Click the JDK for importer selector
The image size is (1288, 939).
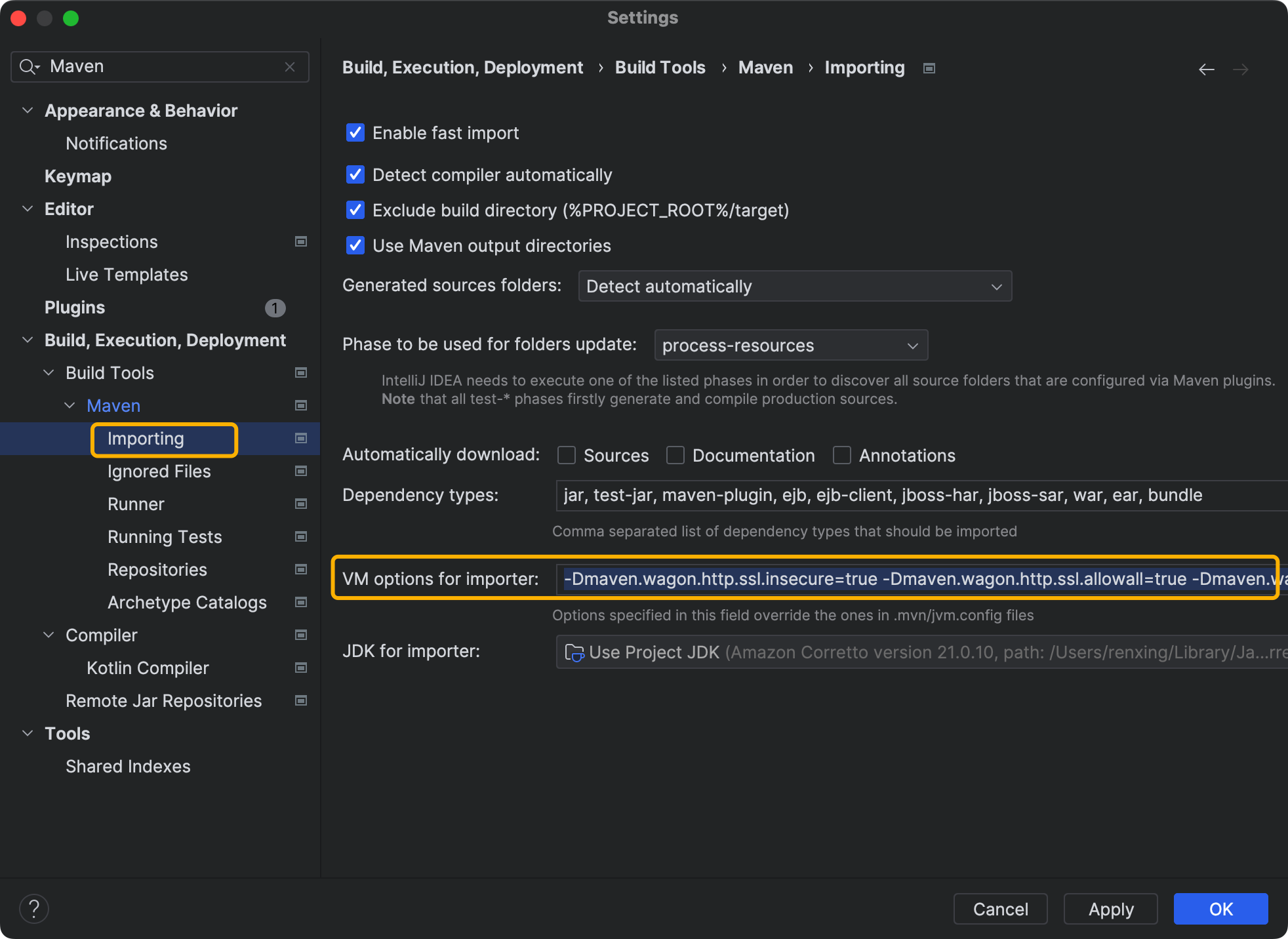click(922, 652)
